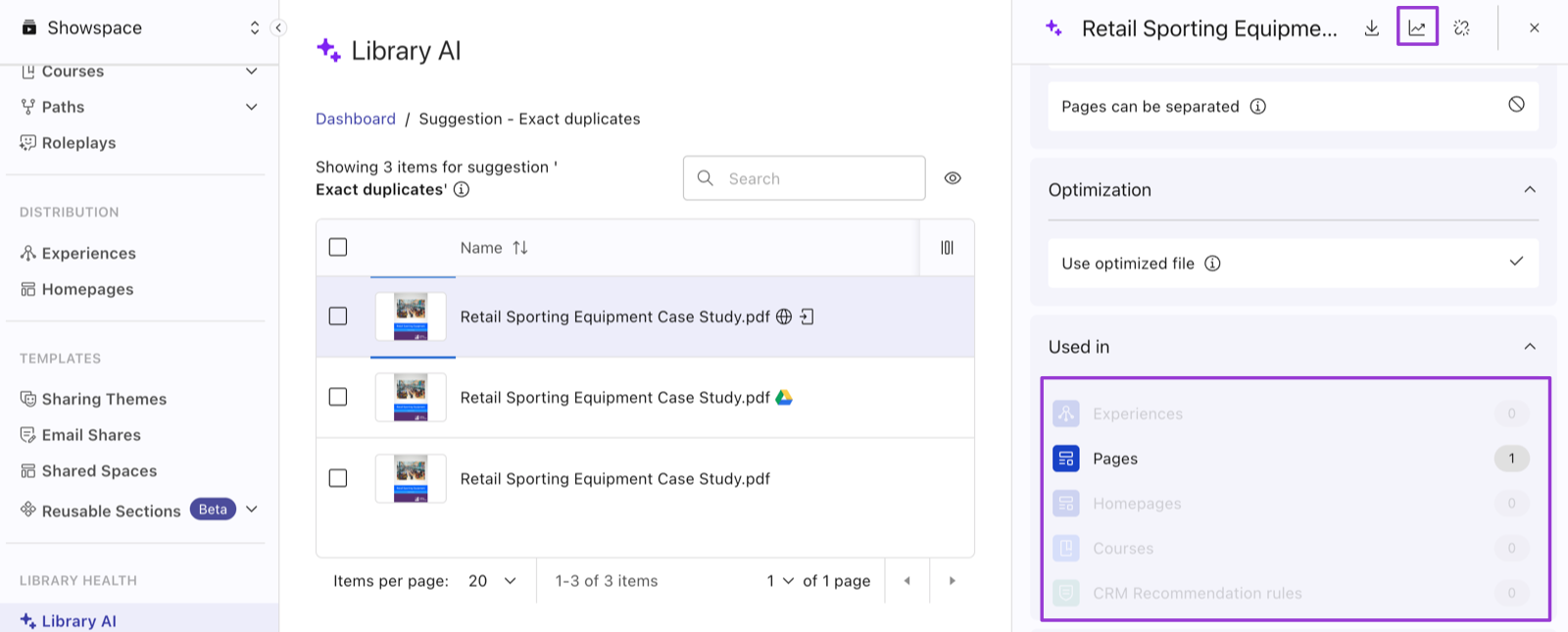The image size is (1568, 632).
Task: Toggle the eye visibility icon near search
Action: point(953,178)
